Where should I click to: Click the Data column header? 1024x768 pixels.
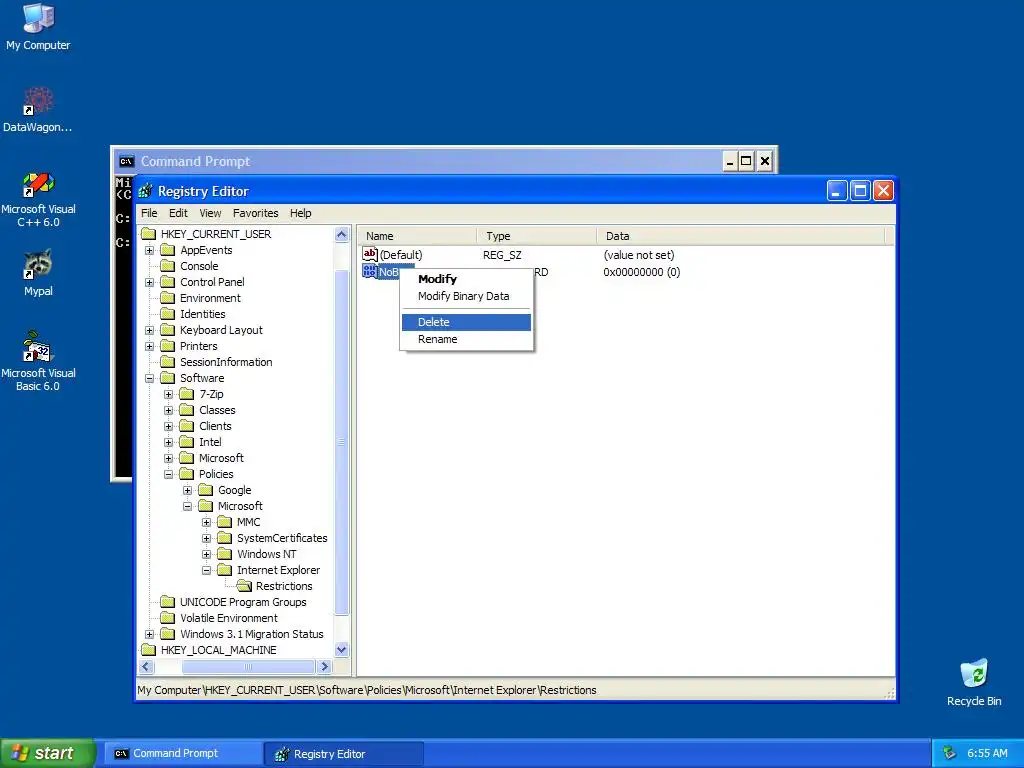[741, 236]
